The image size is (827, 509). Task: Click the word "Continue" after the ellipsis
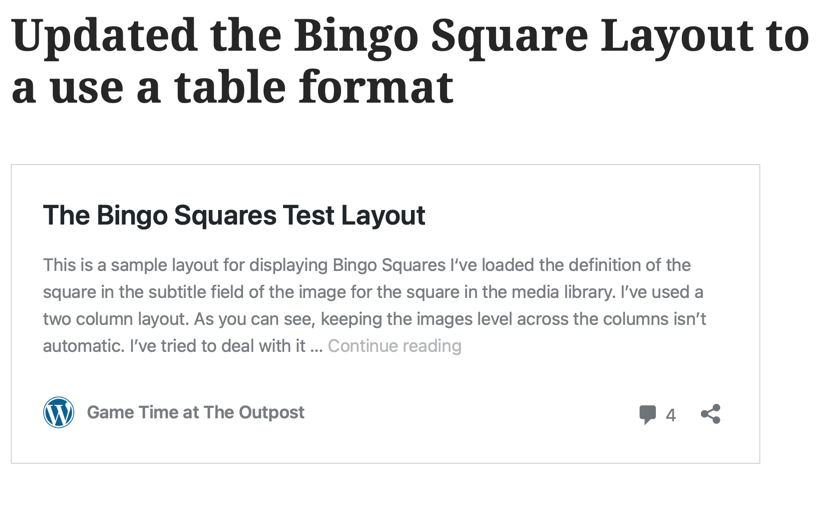363,346
